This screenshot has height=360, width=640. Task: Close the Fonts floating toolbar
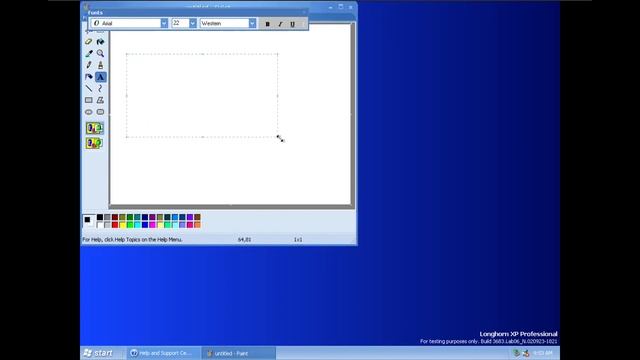pos(304,12)
